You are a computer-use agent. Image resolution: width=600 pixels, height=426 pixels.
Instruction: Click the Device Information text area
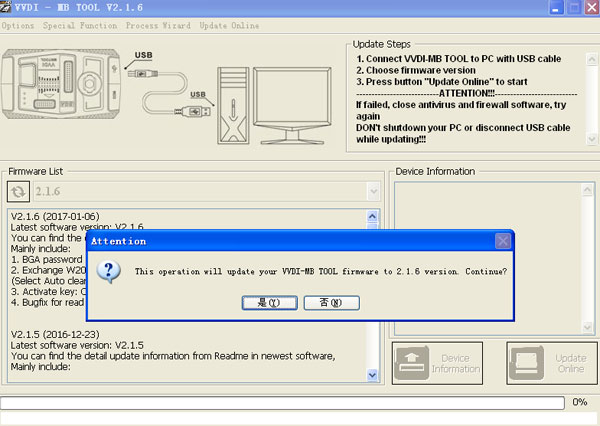(x=494, y=259)
